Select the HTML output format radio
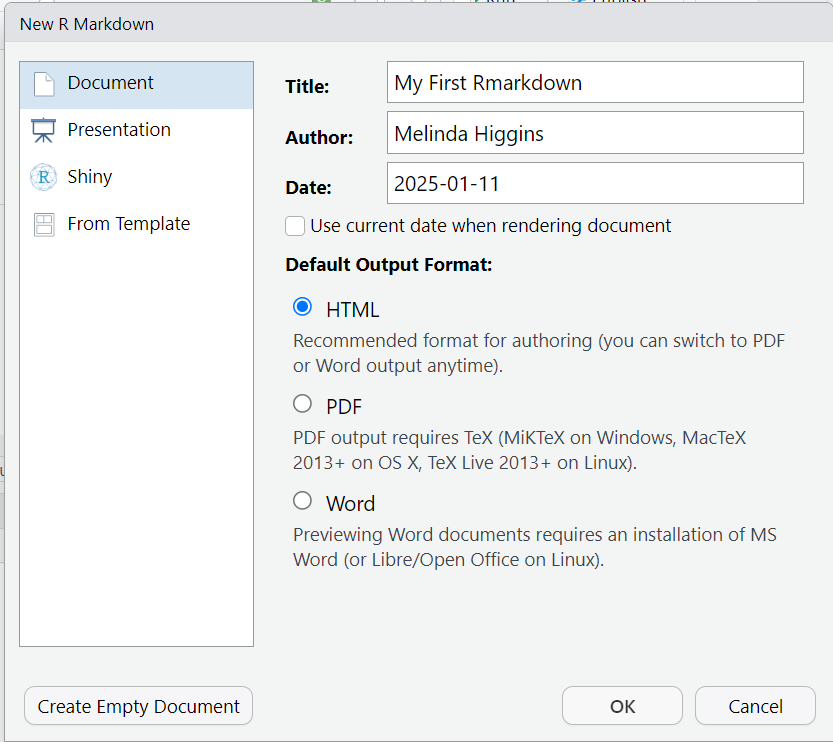This screenshot has width=833, height=742. pyautogui.click(x=302, y=307)
